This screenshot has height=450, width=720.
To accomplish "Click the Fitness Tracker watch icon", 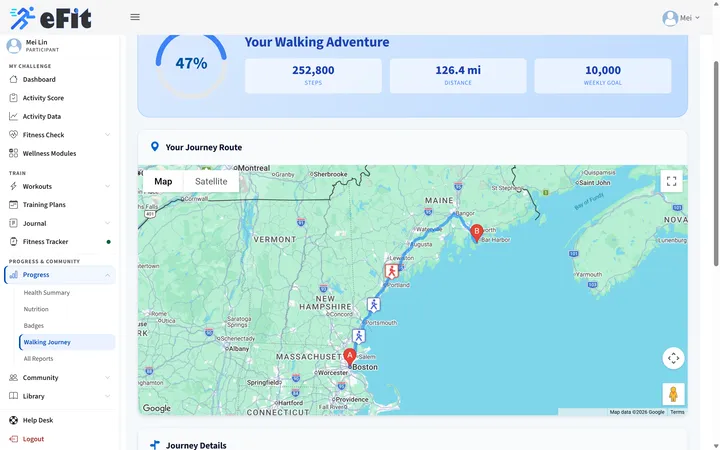I will [13, 242].
